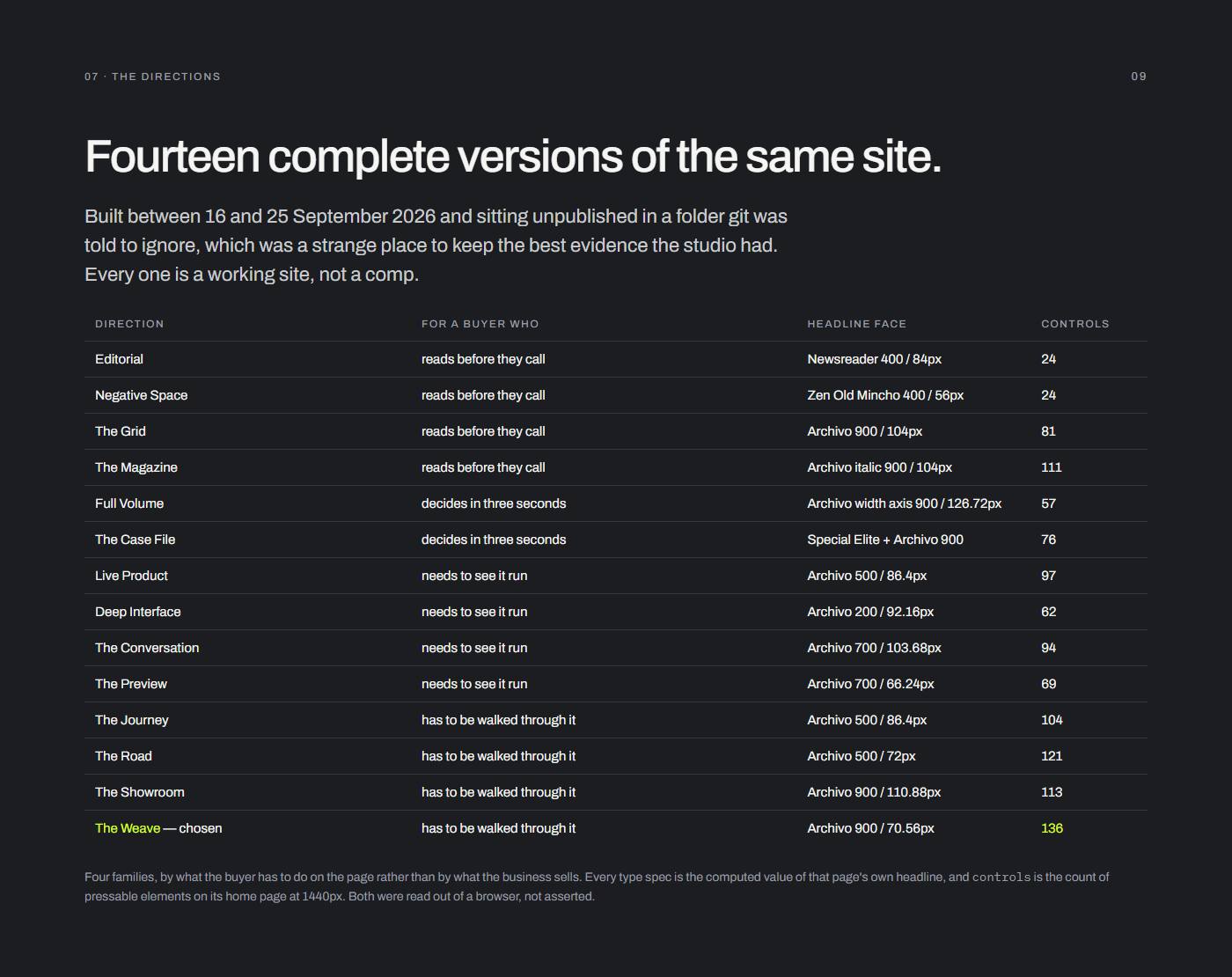Select the Negative Space direction
Viewport: 1232px width, 977px height.
(141, 395)
